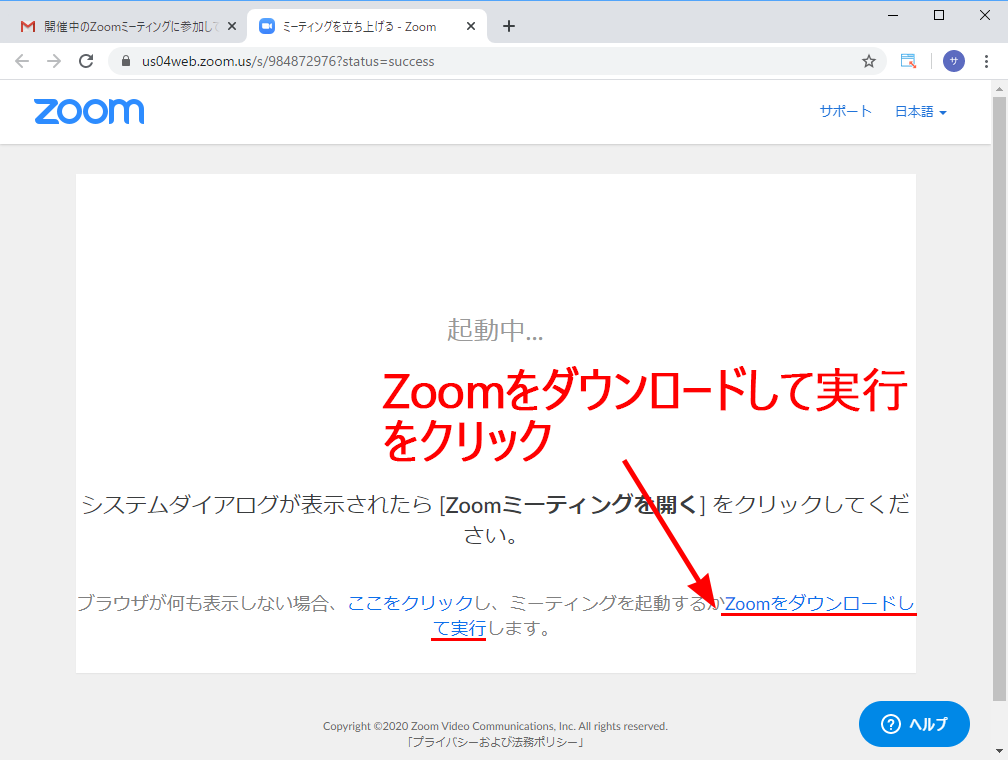Open the プライバシーおよび法務ポリシー footer link
The width and height of the screenshot is (1008, 760).
495,743
